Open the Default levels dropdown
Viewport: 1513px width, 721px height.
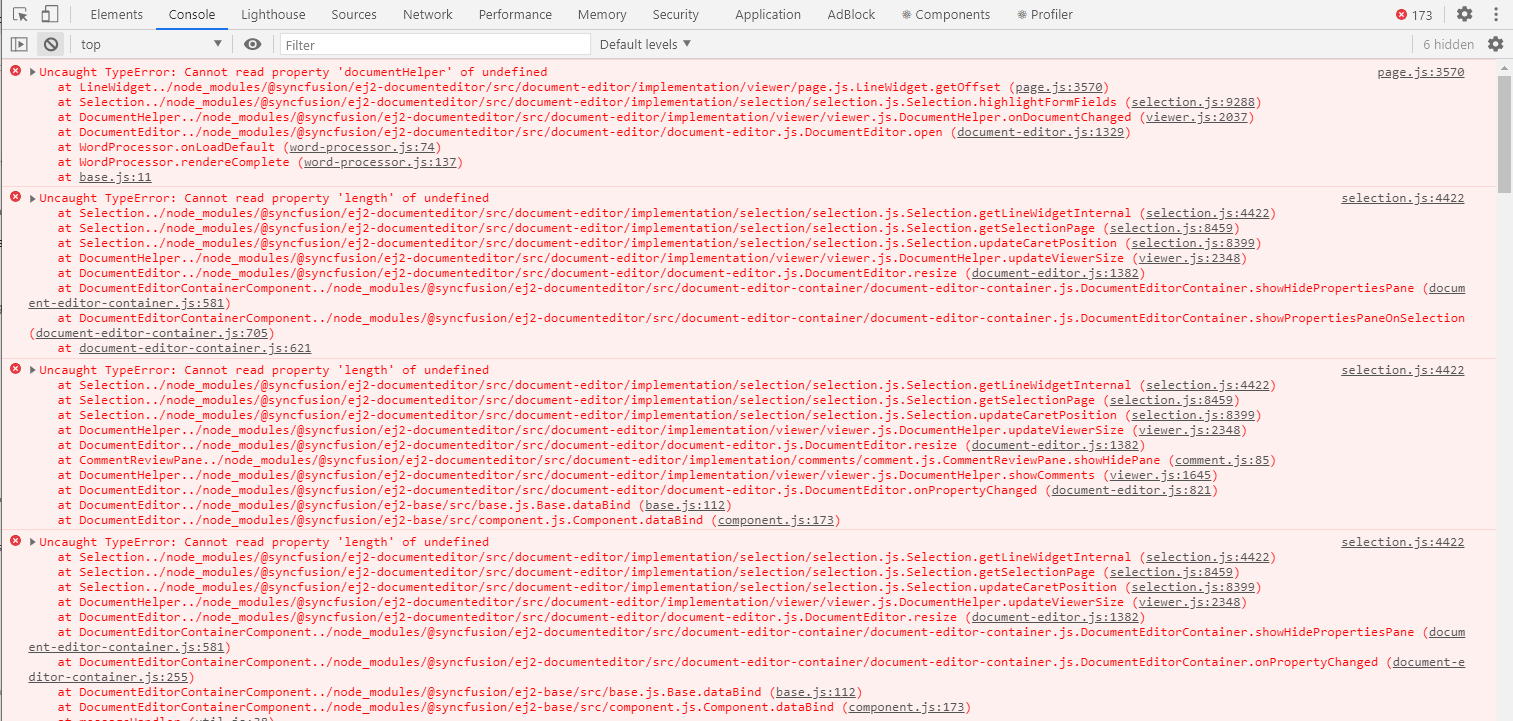(x=645, y=44)
